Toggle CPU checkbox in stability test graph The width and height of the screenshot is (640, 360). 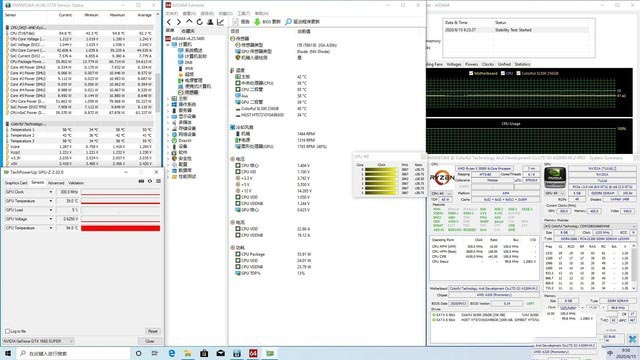(503, 73)
